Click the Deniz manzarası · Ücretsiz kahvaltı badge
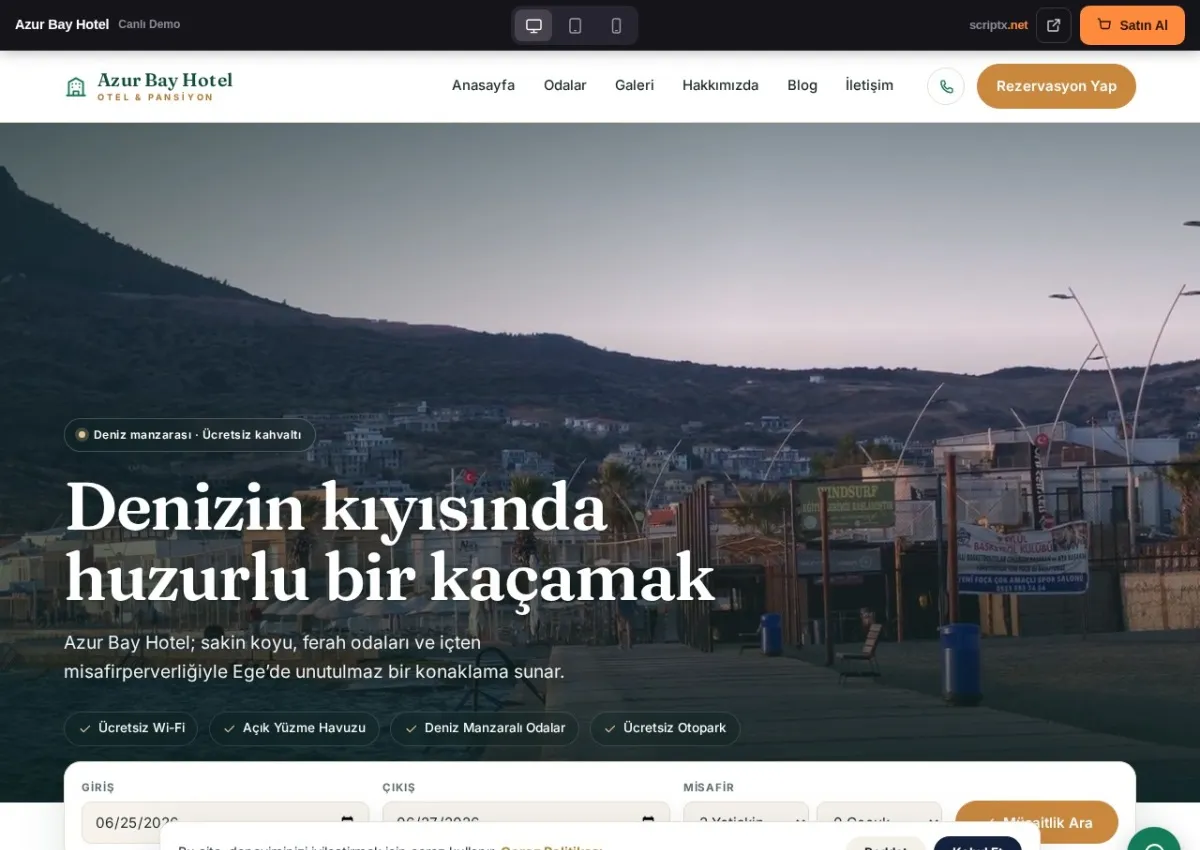 coord(190,435)
